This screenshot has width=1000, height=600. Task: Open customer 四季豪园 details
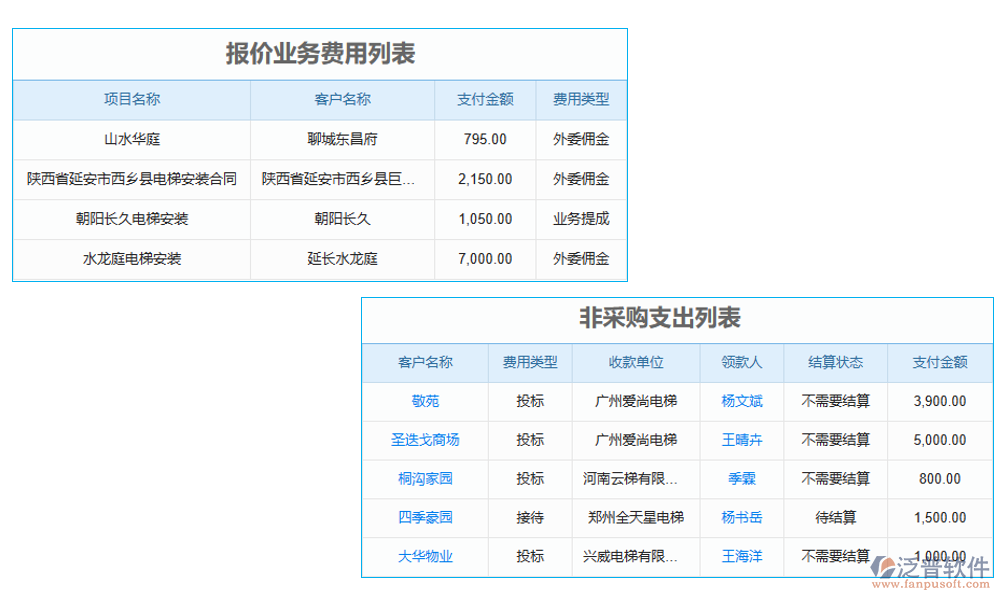(425, 518)
